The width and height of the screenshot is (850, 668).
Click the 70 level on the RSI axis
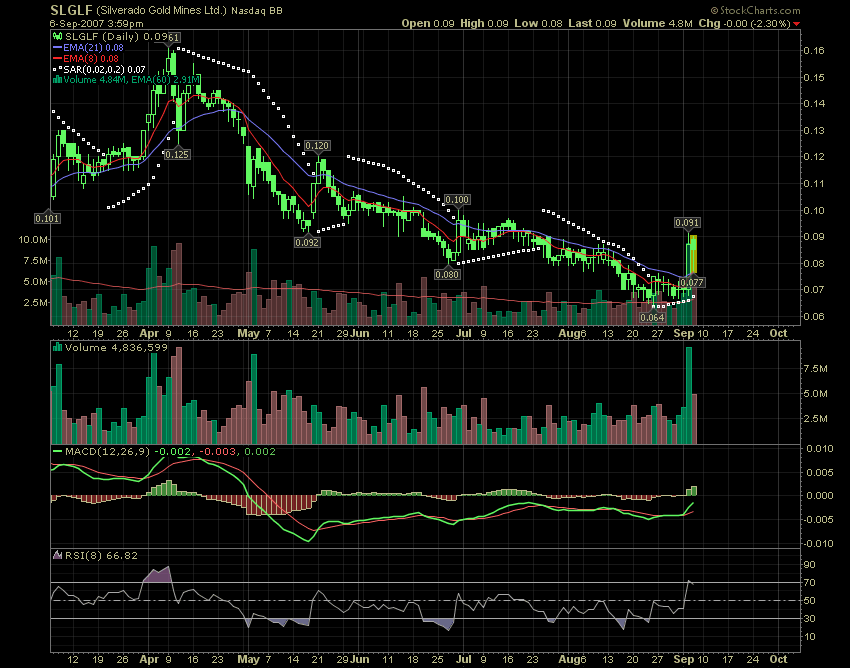(809, 582)
